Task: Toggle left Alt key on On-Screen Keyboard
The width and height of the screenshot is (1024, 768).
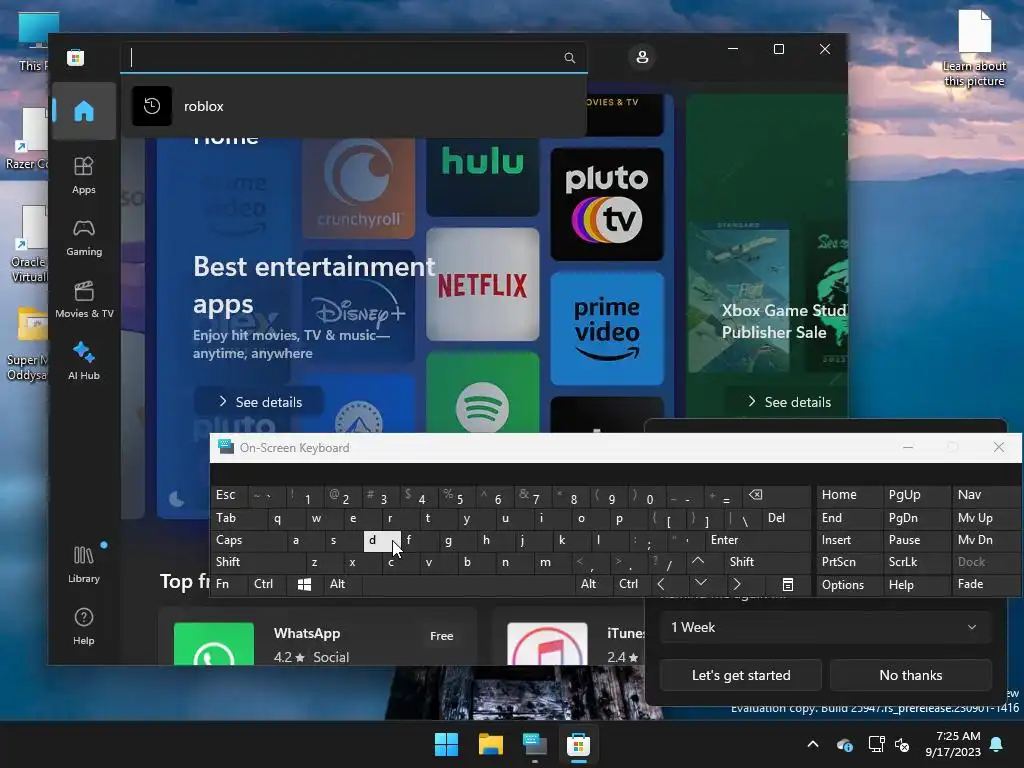Action: [343, 584]
